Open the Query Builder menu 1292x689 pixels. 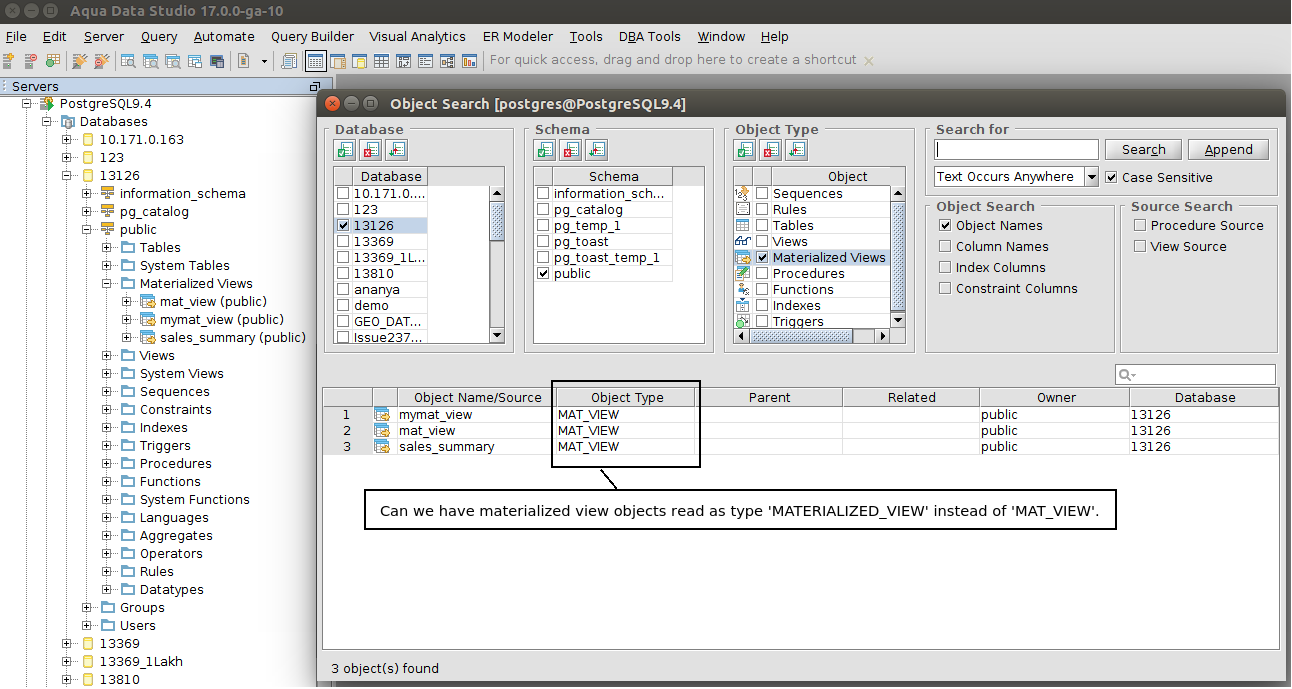click(312, 36)
